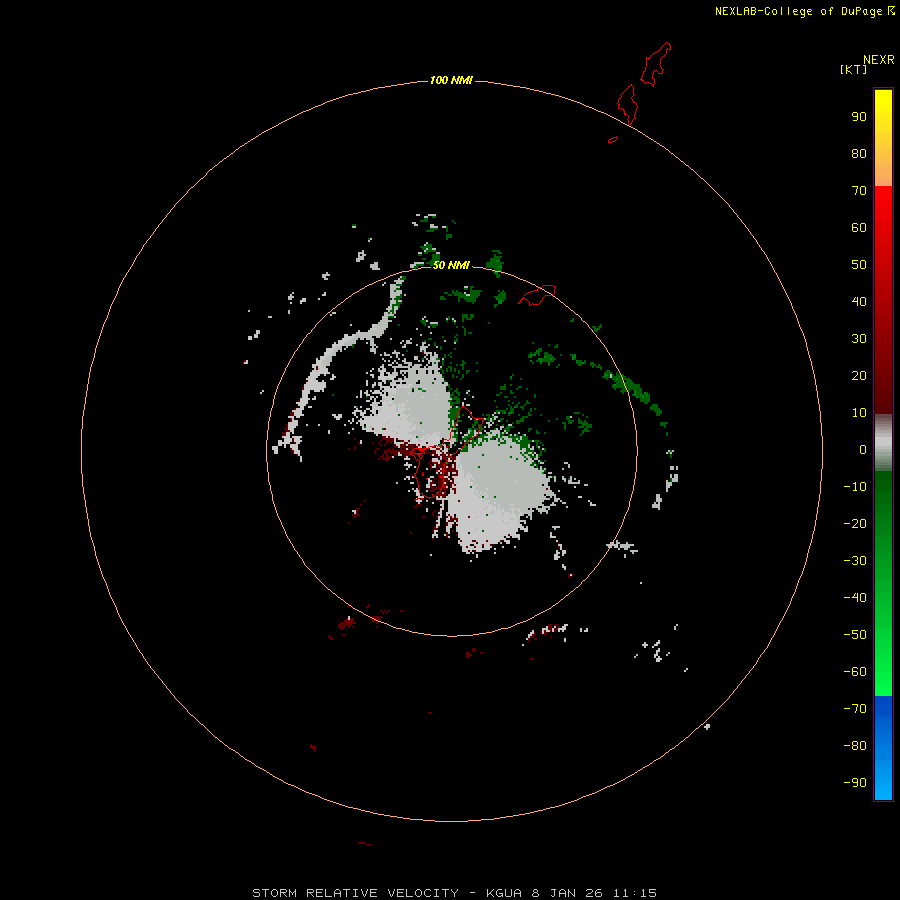Viewport: 900px width, 900px height.
Task: Click the -60 value on the velocity scale
Action: pos(855,672)
